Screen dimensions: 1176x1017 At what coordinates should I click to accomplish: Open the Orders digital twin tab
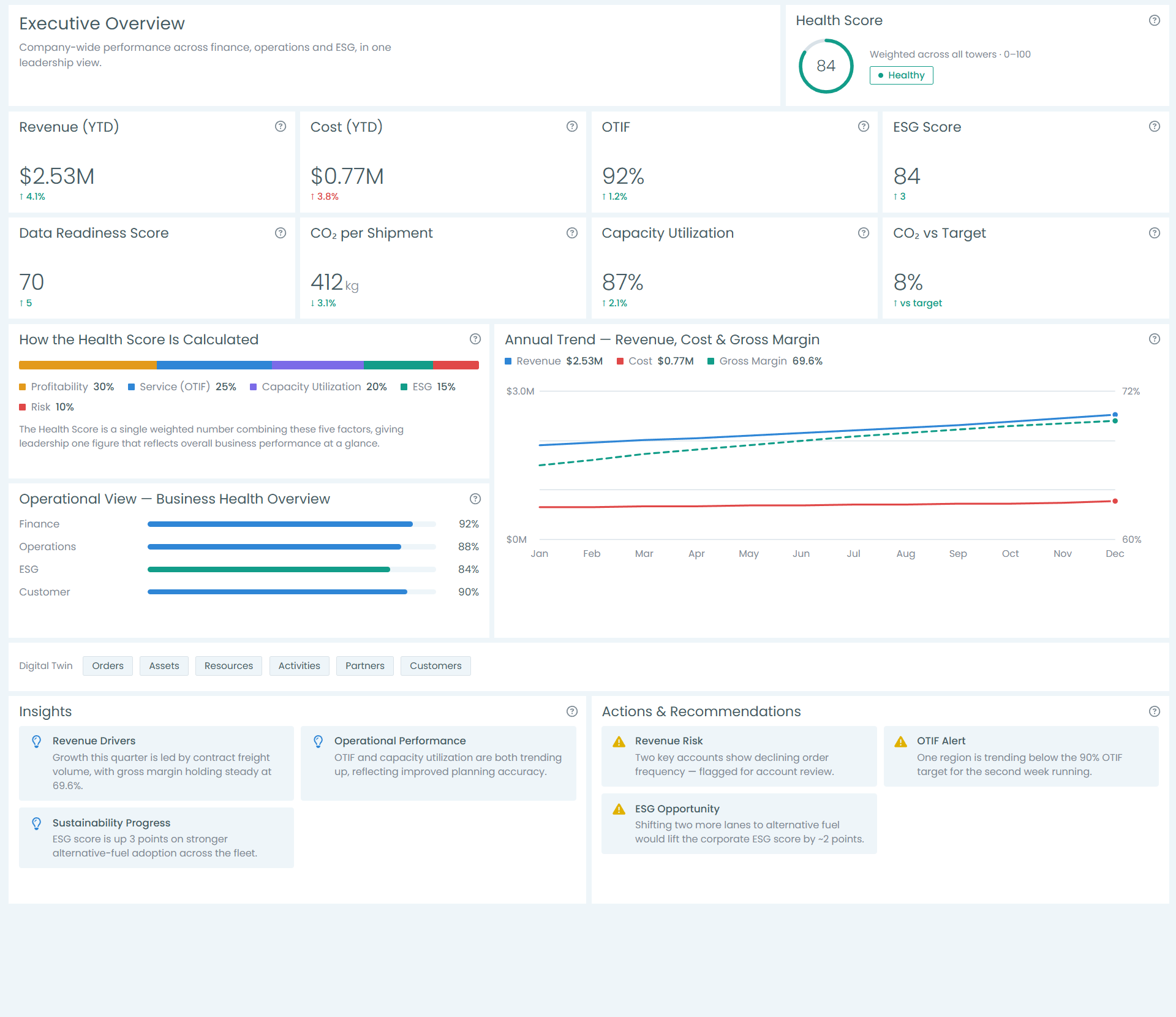(x=108, y=666)
